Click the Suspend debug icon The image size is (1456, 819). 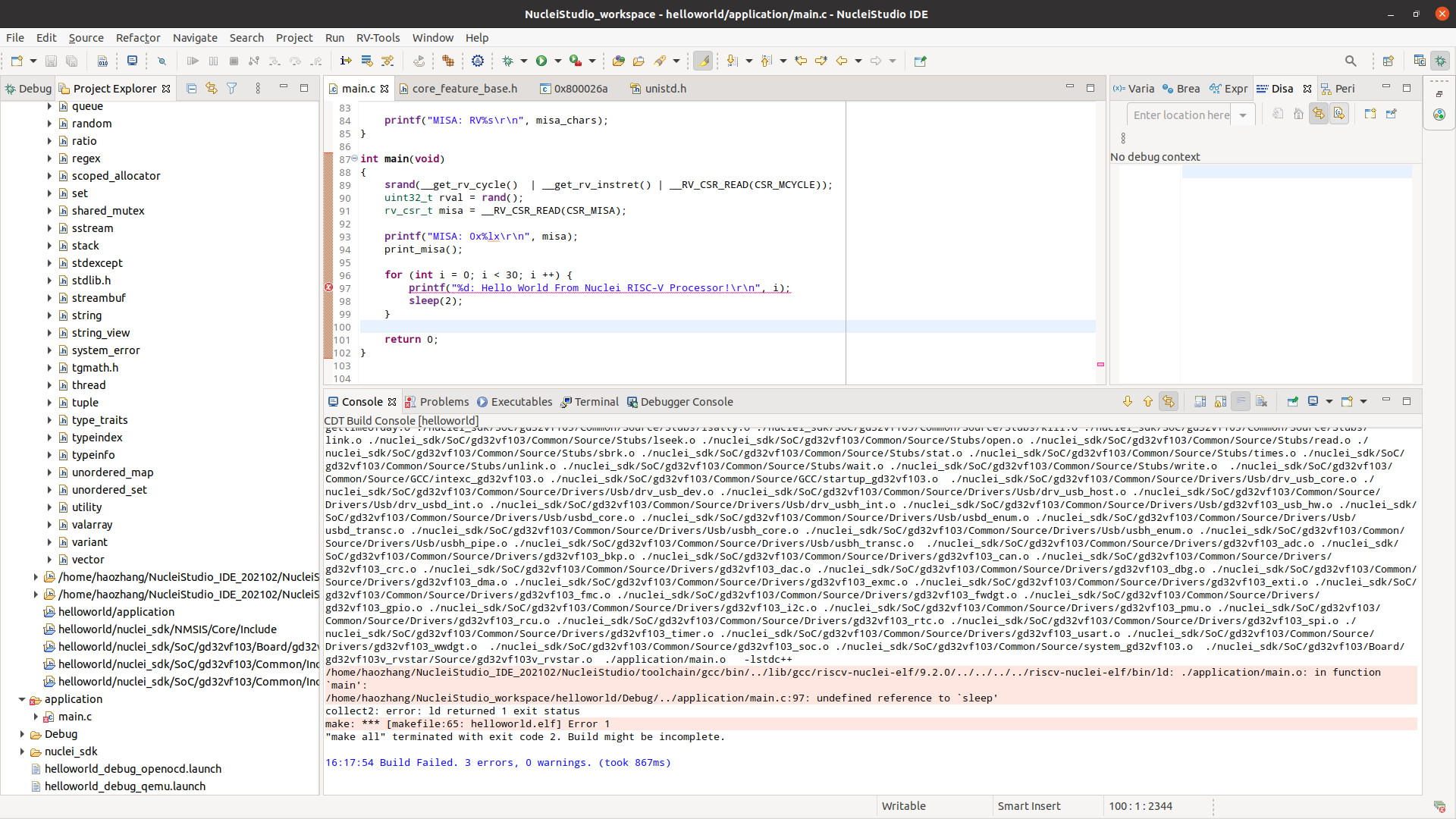(x=213, y=61)
